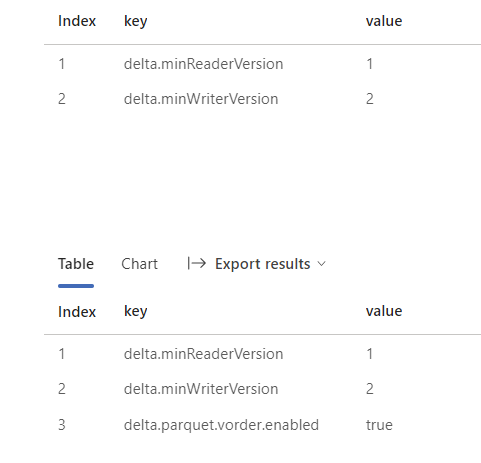Select the Index column header in top table

[77, 21]
